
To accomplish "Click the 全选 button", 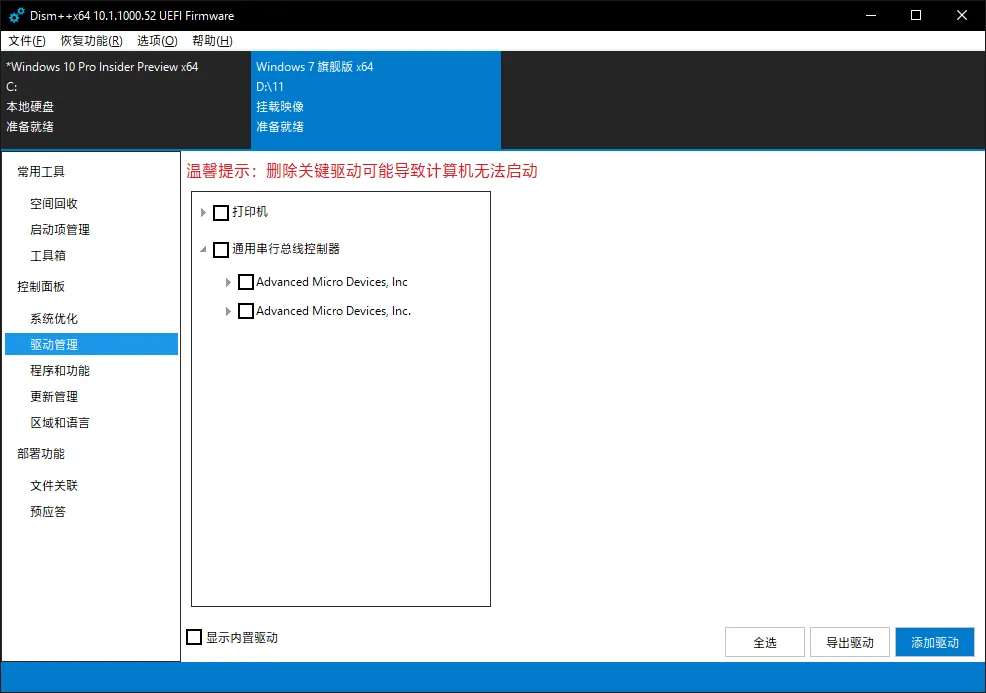I will click(765, 642).
